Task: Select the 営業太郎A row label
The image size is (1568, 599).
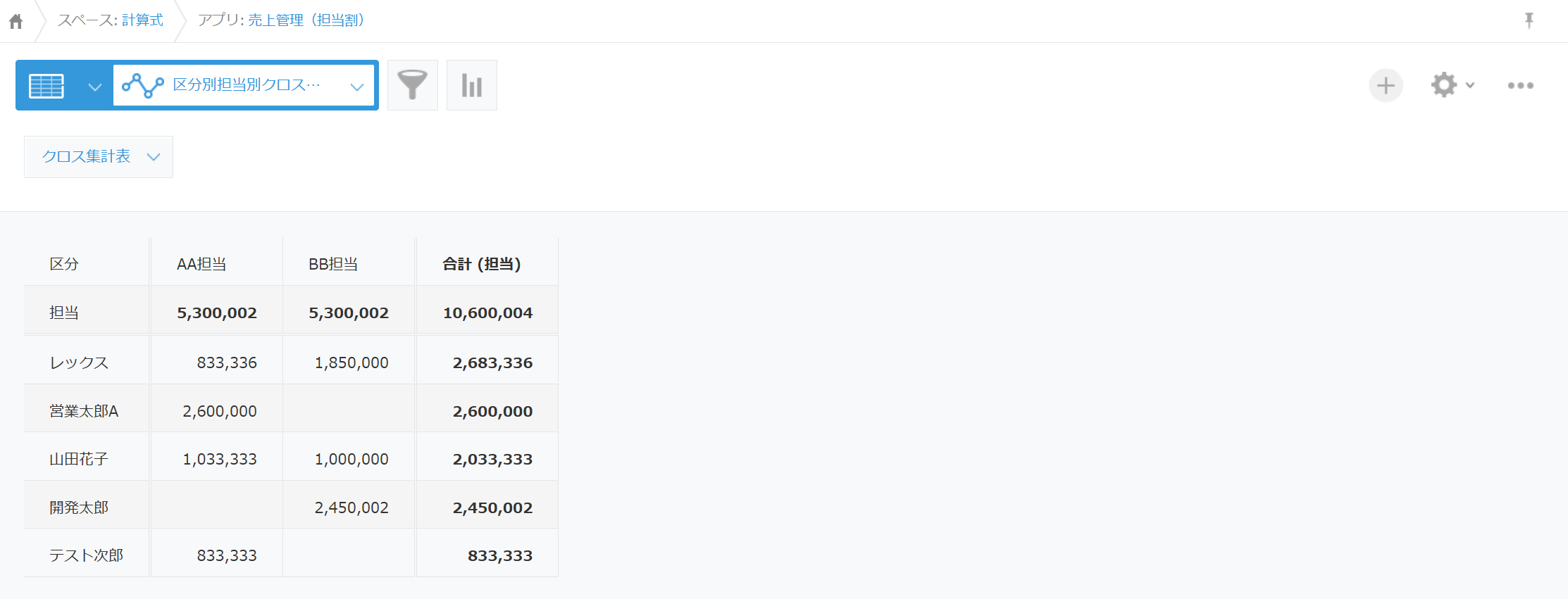Action: (84, 411)
